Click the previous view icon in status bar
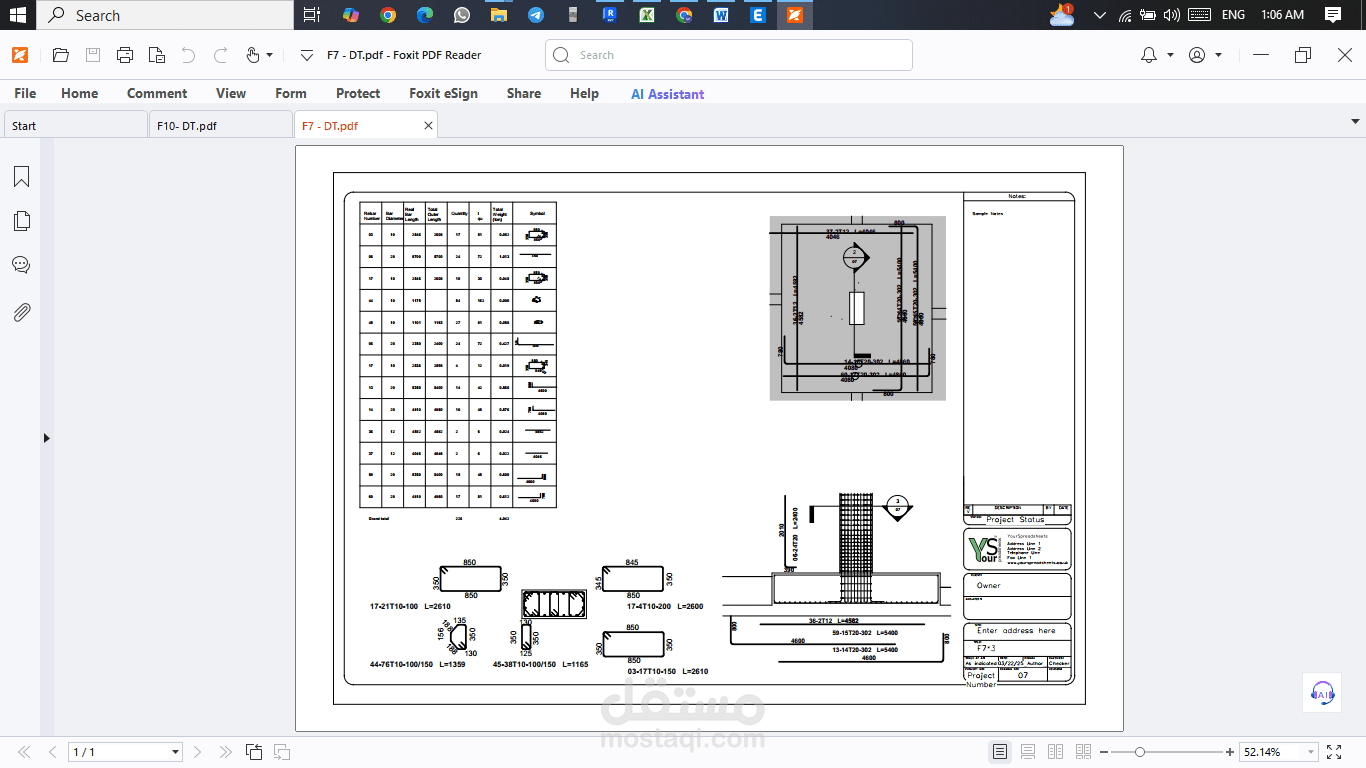 [x=254, y=752]
